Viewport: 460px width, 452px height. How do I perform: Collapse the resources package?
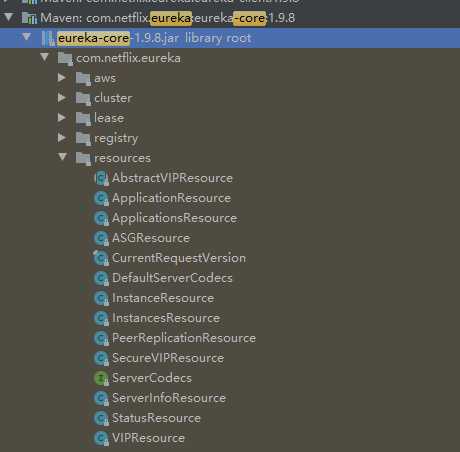[x=62, y=157]
